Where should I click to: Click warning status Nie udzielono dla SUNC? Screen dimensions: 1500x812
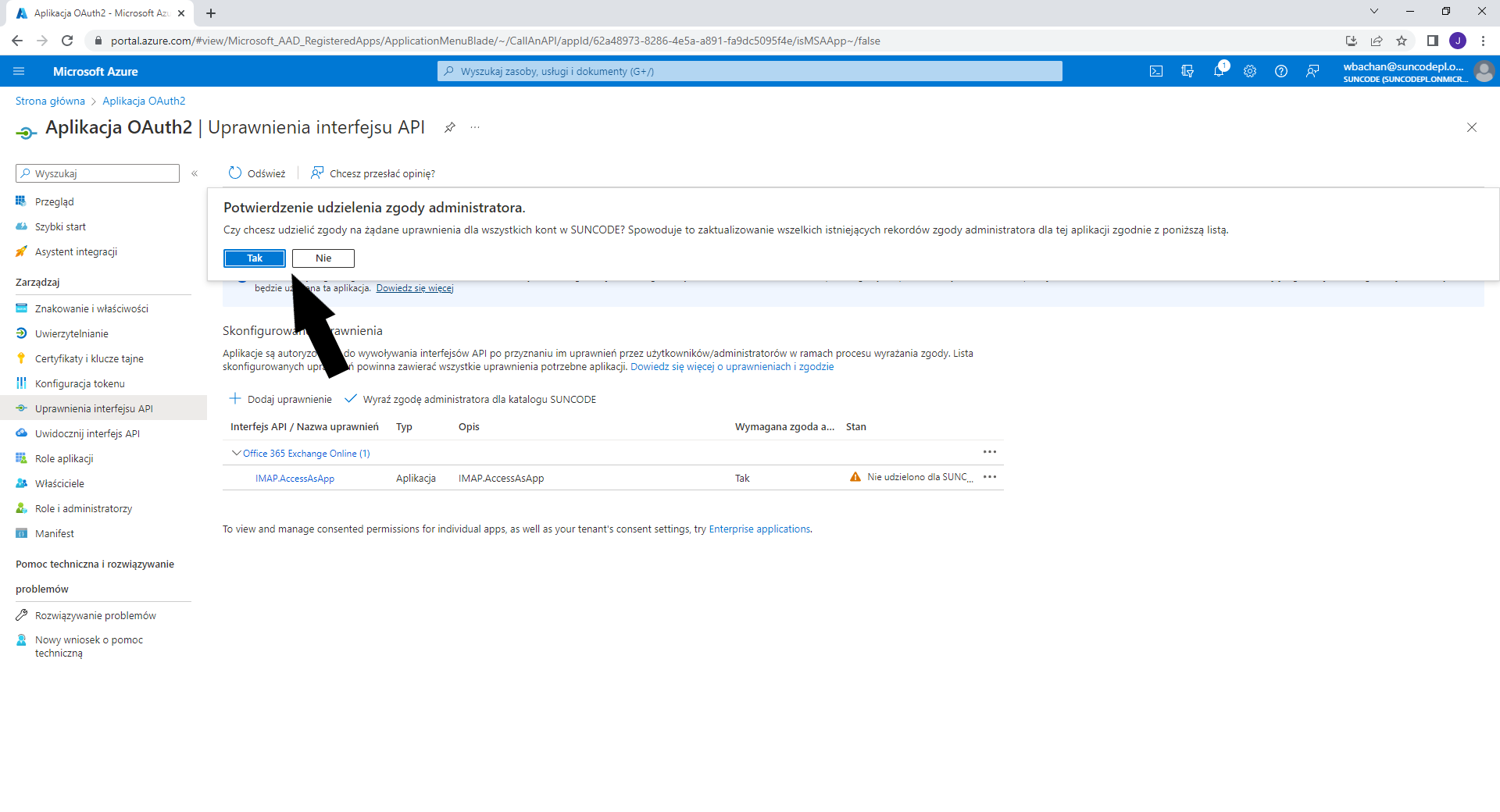click(x=912, y=477)
